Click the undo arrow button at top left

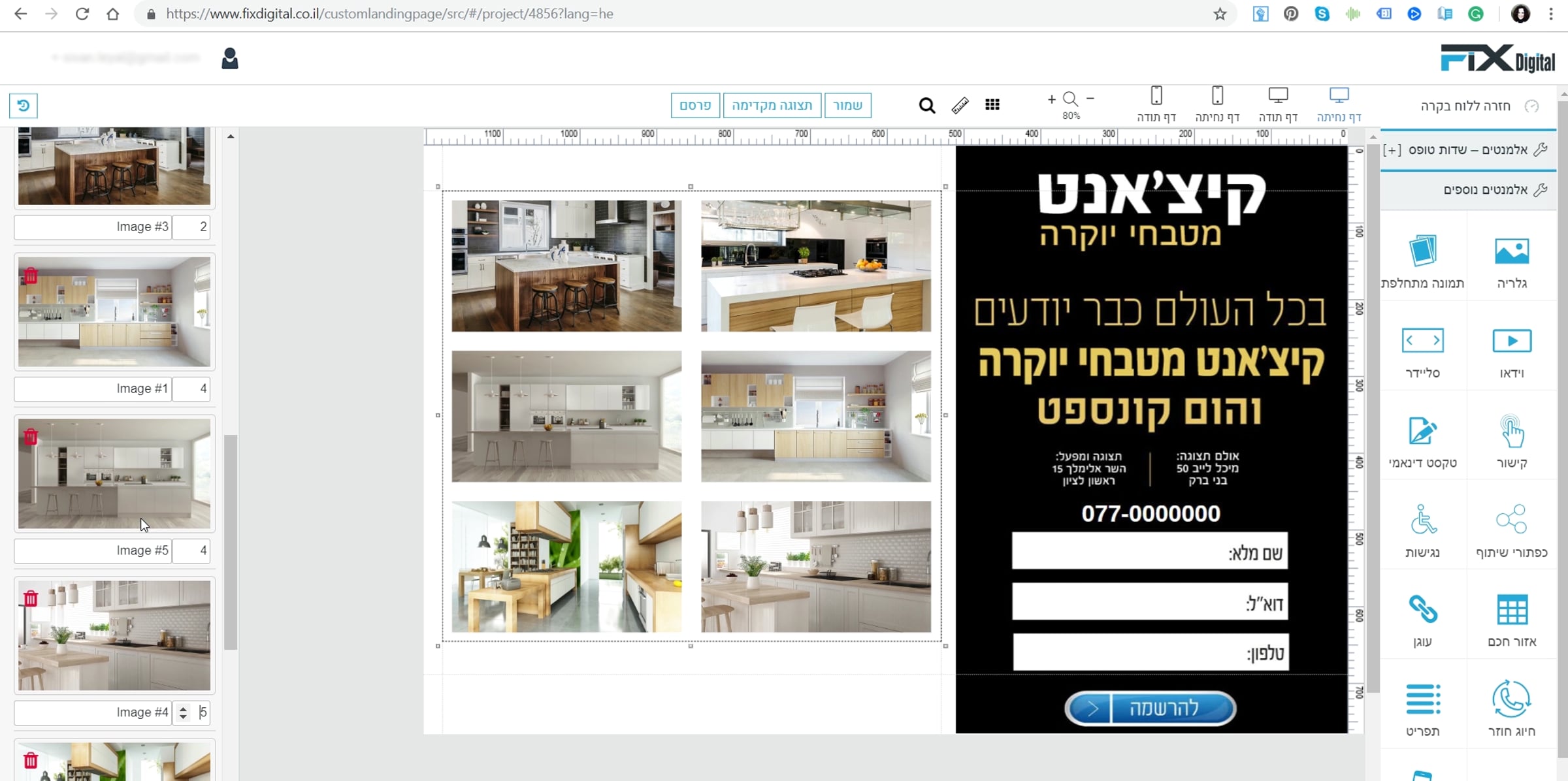coord(24,105)
